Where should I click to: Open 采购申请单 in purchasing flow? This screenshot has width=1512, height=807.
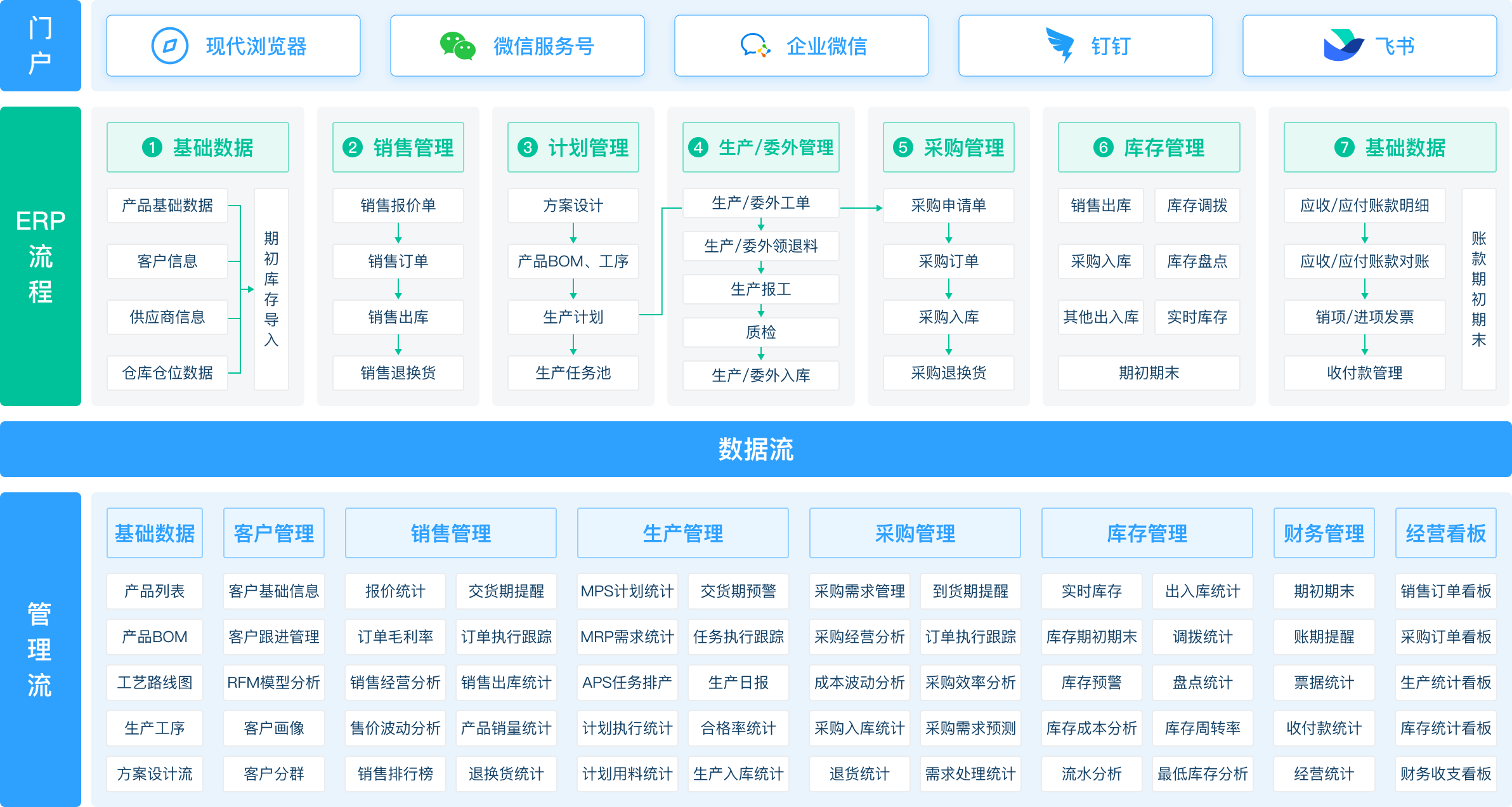[x=949, y=205]
